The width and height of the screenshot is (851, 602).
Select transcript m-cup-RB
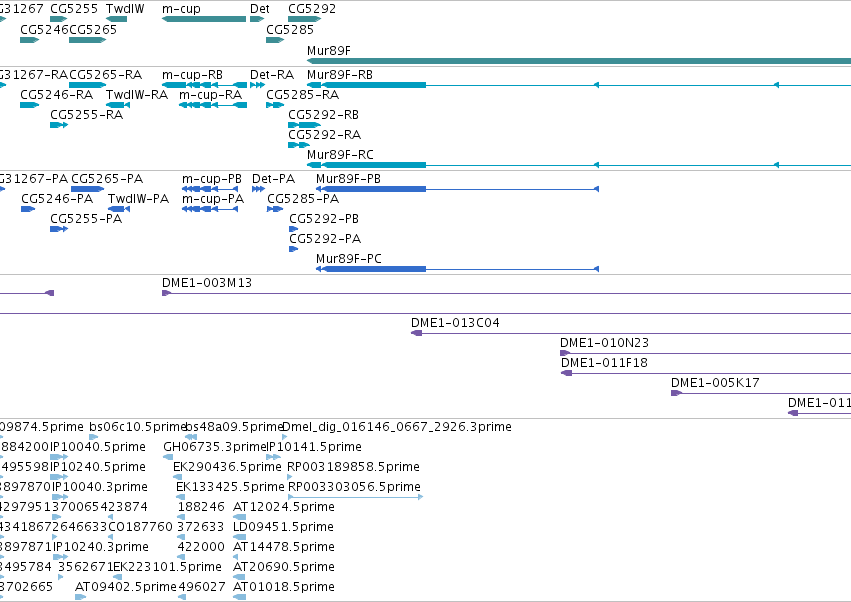tap(204, 85)
